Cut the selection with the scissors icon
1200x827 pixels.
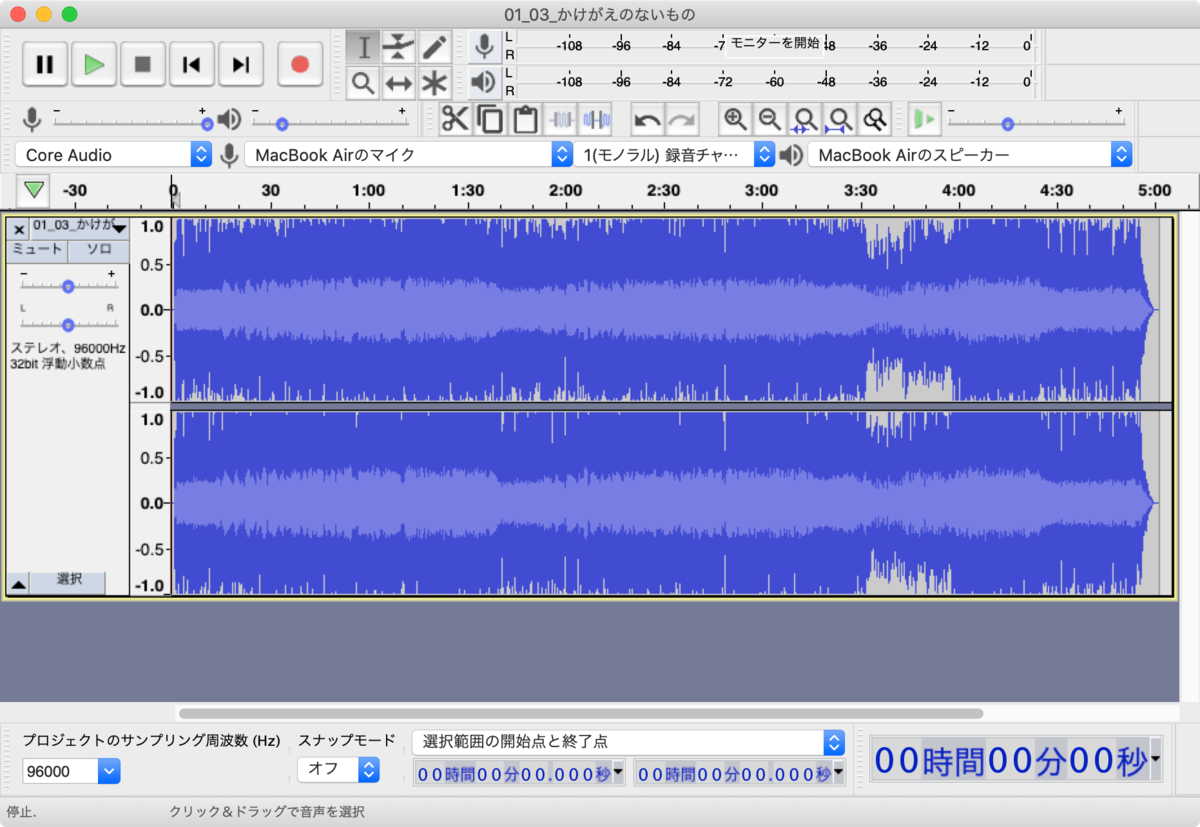455,120
